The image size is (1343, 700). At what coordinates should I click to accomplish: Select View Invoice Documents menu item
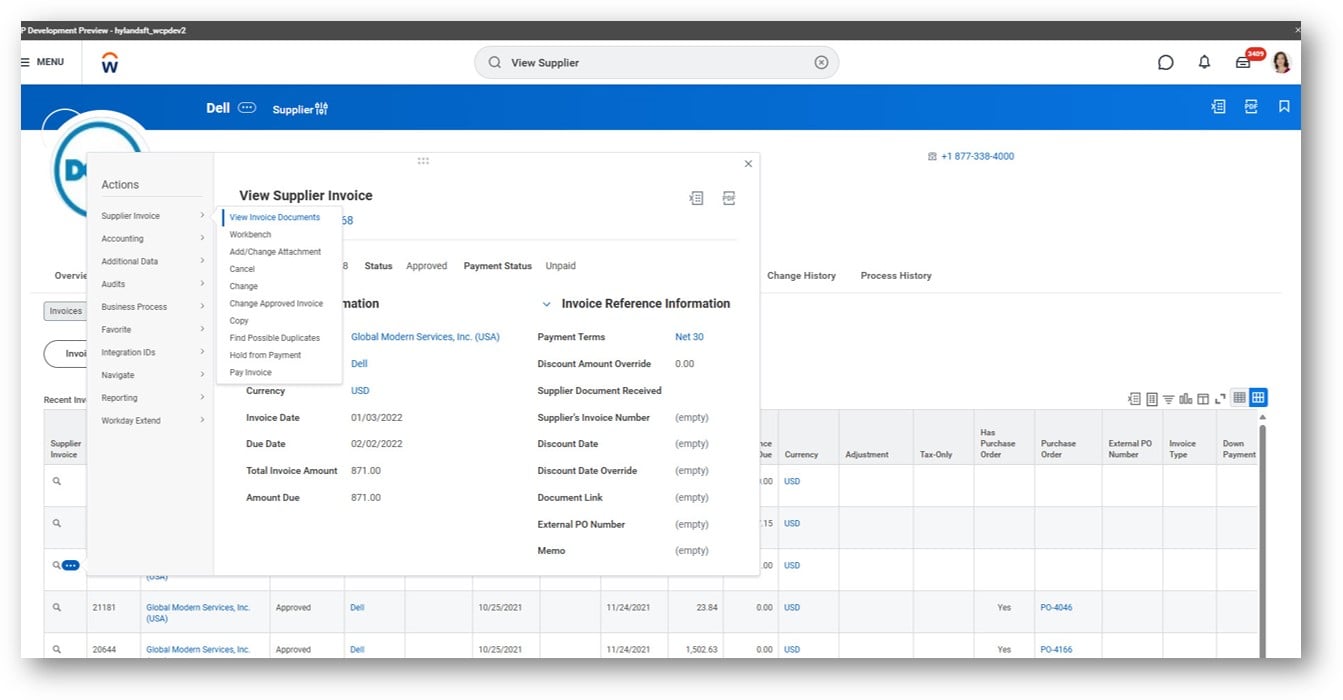[x=275, y=217]
